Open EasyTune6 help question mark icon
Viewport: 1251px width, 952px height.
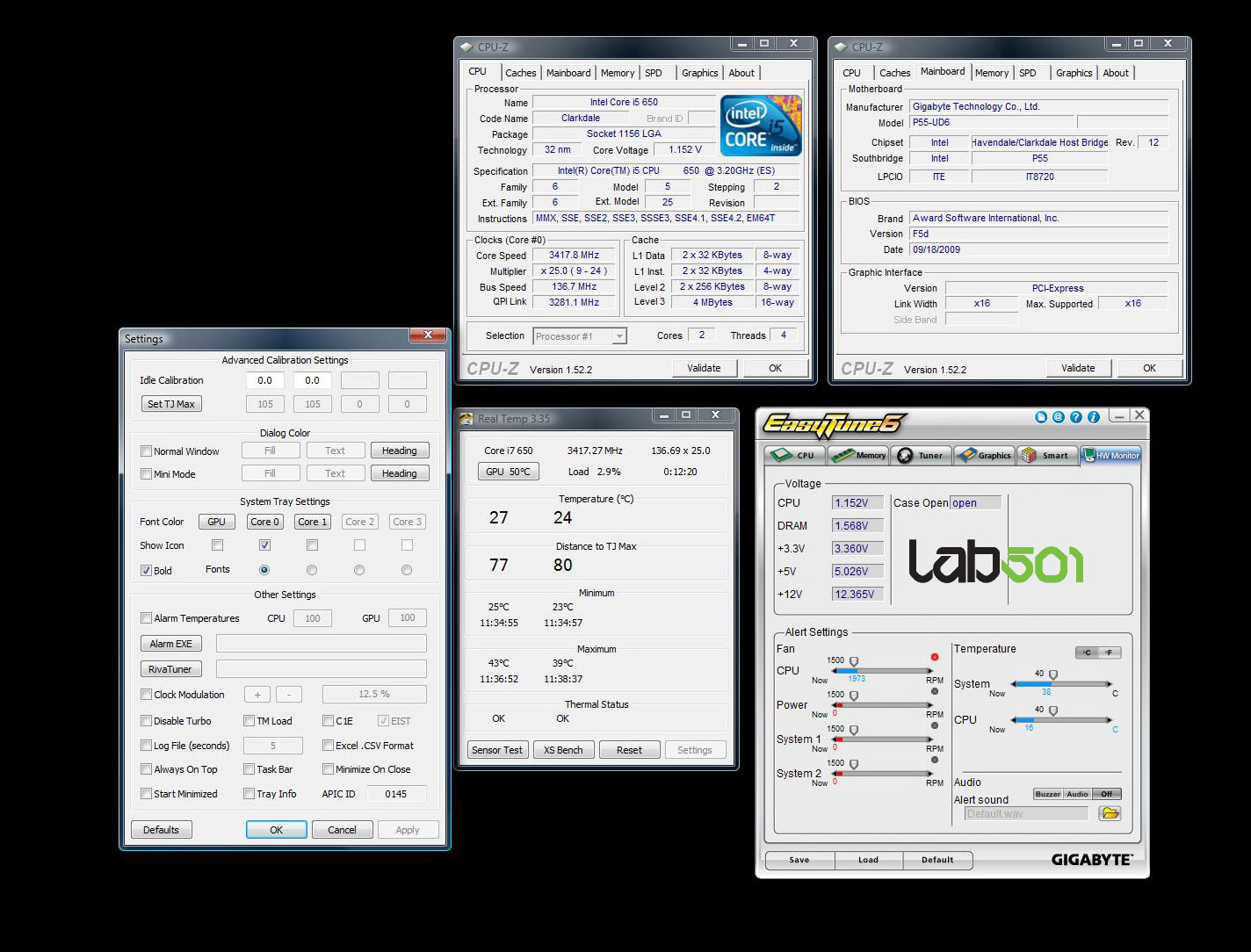coord(1076,417)
